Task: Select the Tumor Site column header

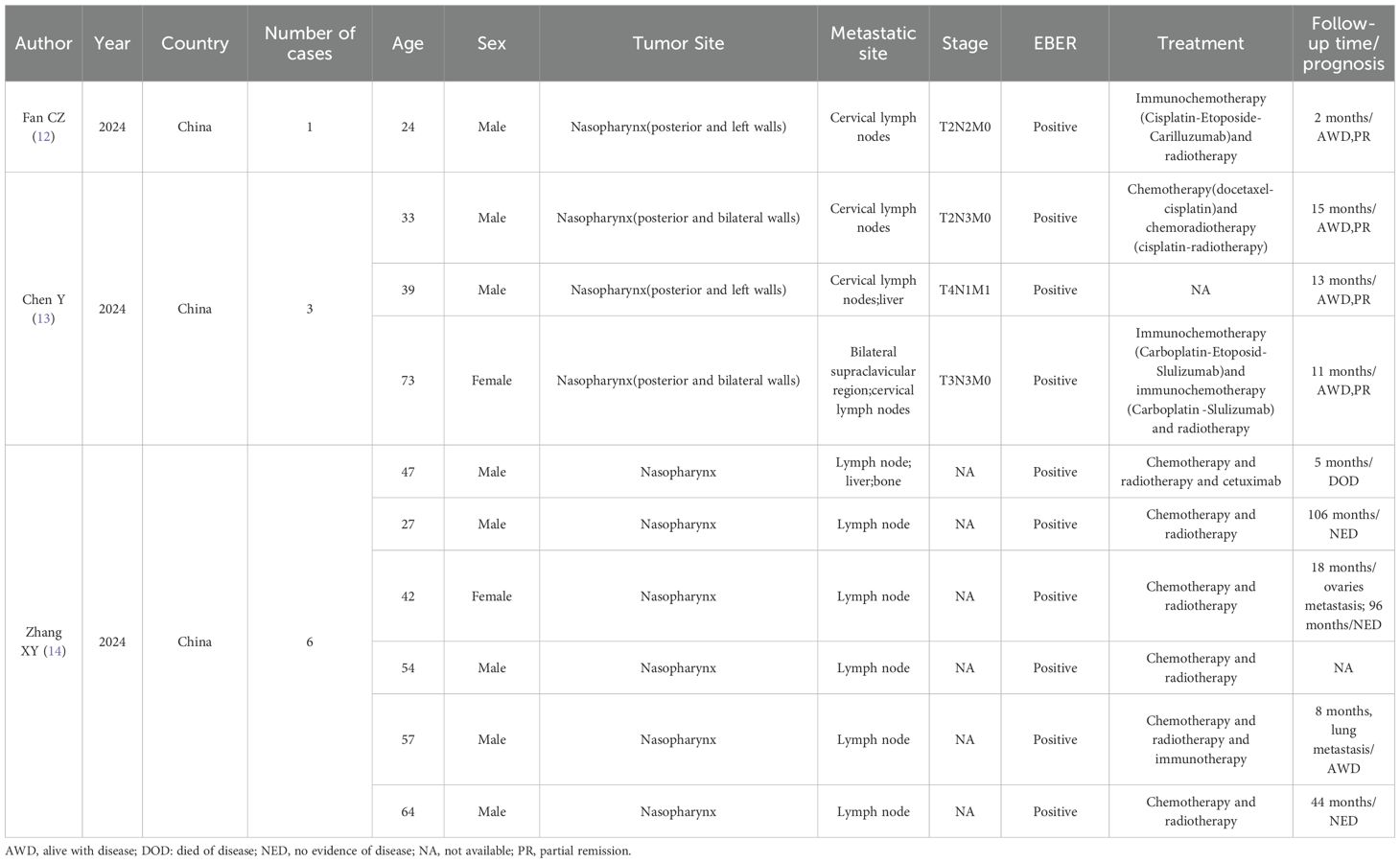Action: pyautogui.click(x=678, y=43)
